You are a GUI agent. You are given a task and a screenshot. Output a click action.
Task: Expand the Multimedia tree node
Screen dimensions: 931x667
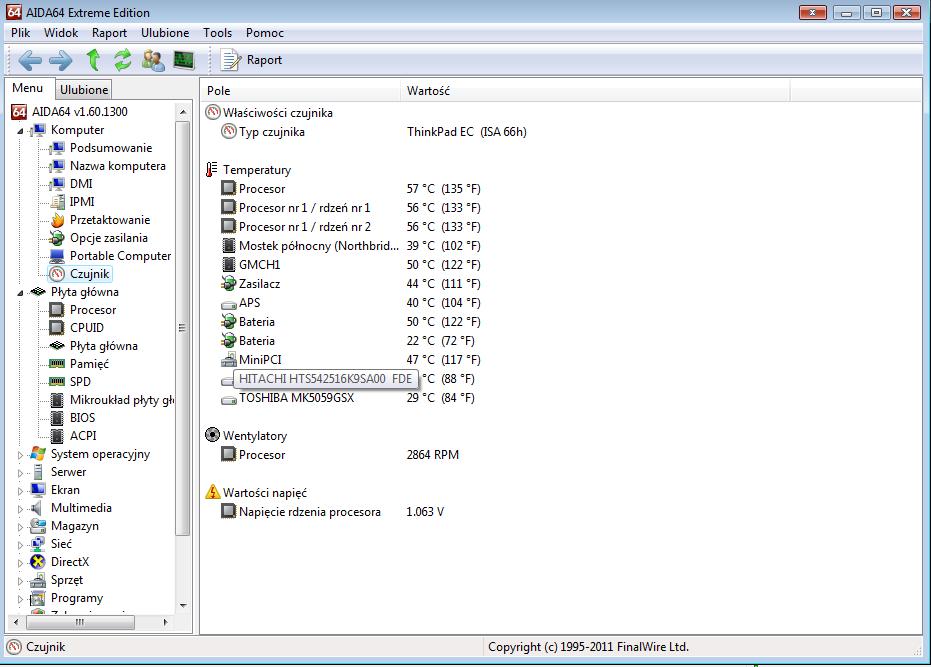click(x=20, y=509)
